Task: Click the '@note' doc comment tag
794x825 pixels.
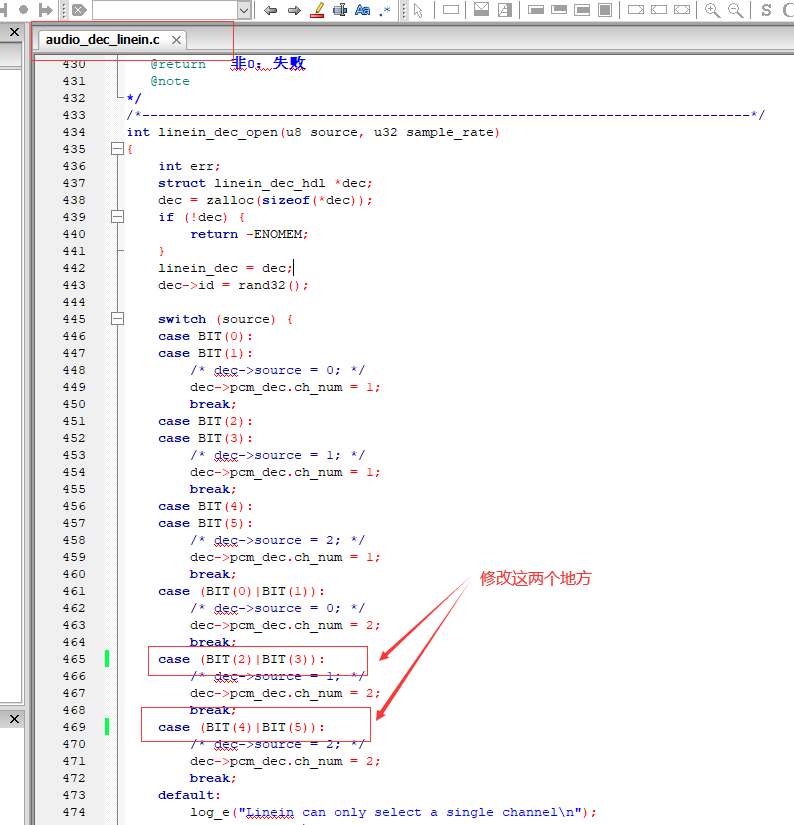Action: pos(170,81)
